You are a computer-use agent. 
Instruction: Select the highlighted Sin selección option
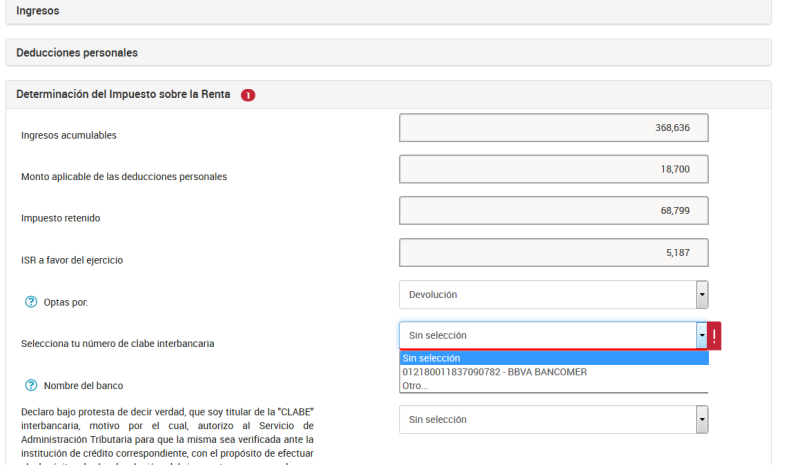point(554,358)
